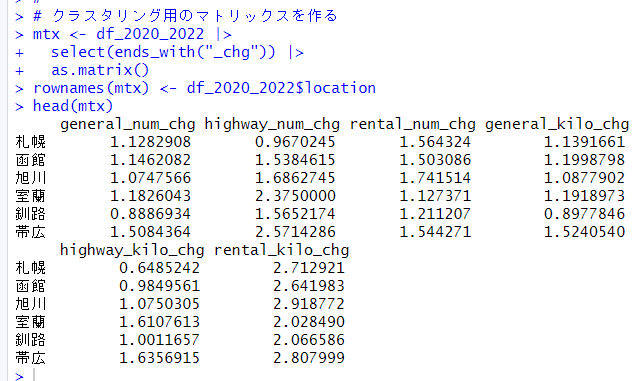Viewport: 632px width, 381px height.
Task: Click the rental_num_chg value 1.211207
Action: 435,214
